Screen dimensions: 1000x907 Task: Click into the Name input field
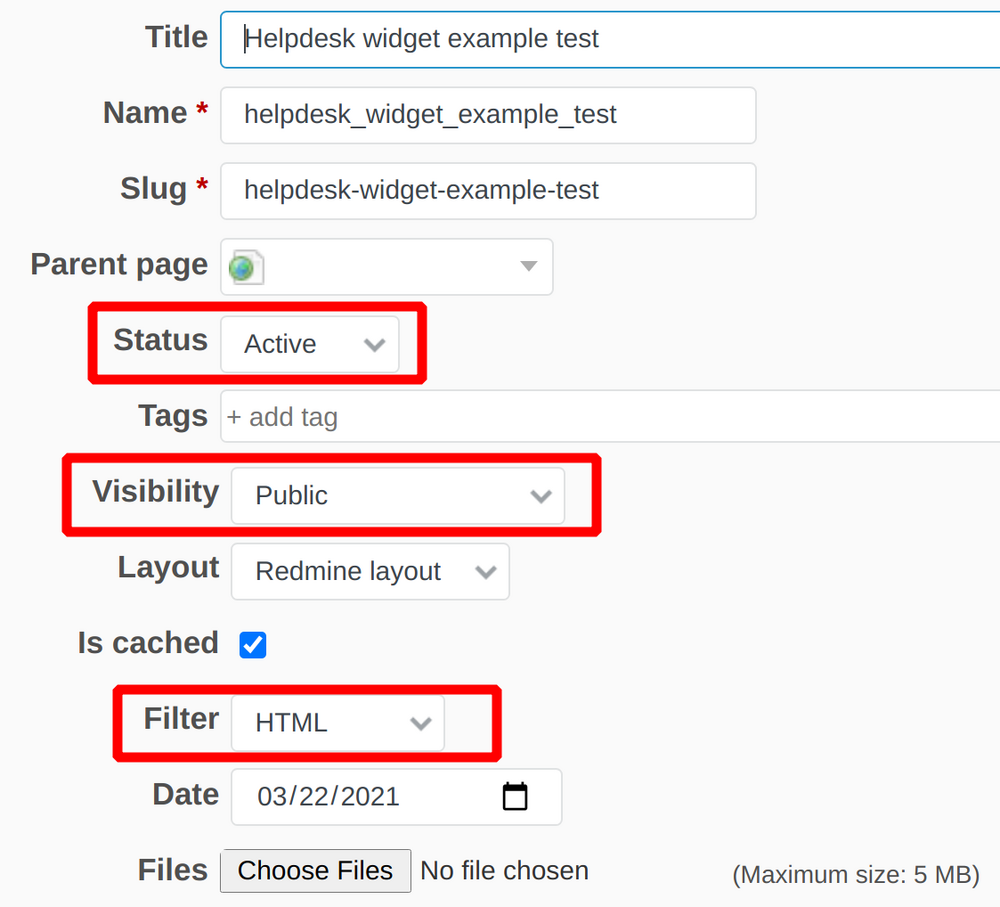point(488,115)
